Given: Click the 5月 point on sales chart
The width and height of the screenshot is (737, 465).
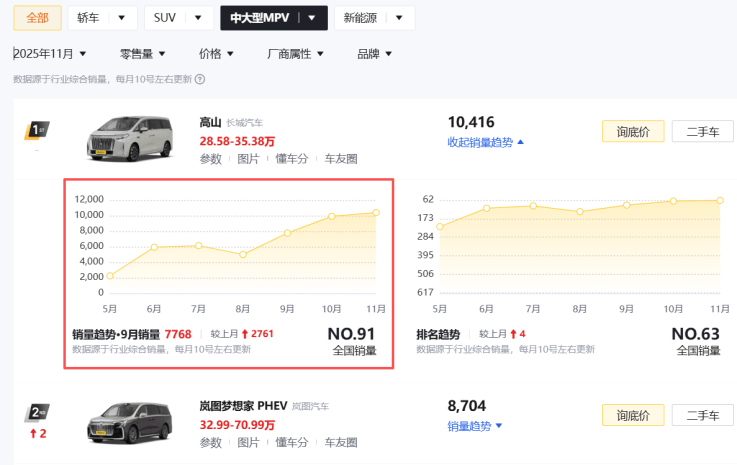Looking at the screenshot, I should [x=110, y=276].
